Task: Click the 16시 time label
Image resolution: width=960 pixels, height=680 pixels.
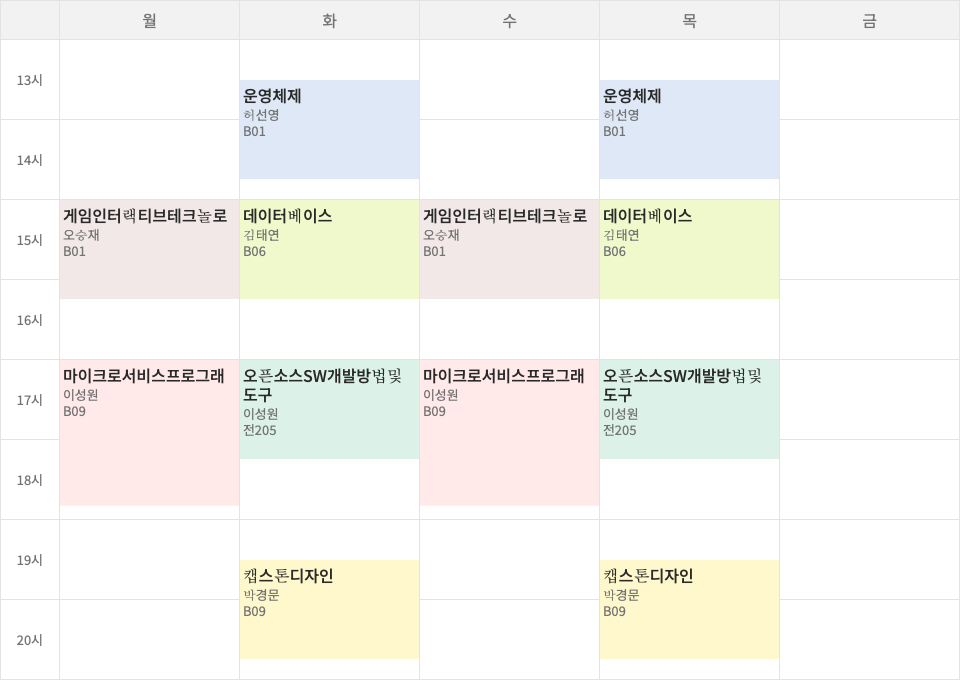Action: (29, 320)
